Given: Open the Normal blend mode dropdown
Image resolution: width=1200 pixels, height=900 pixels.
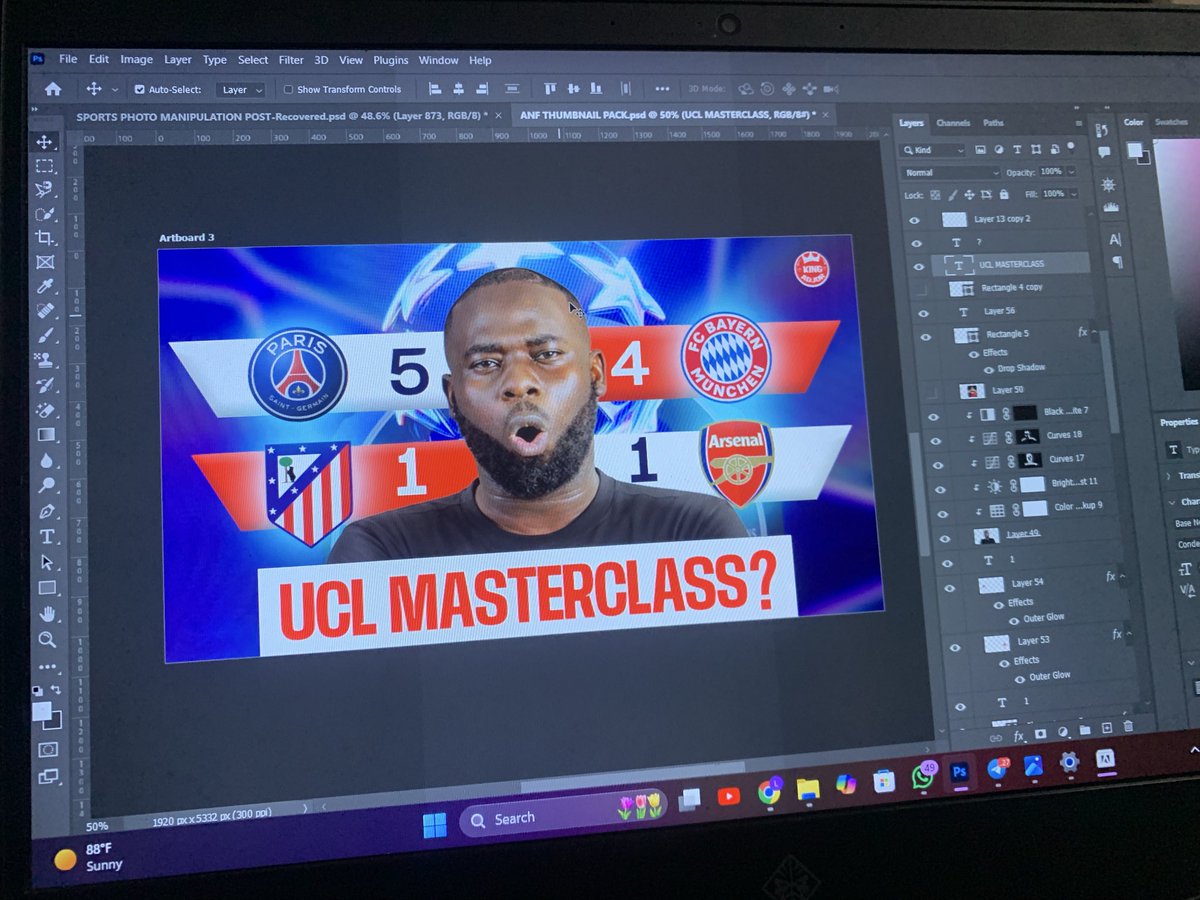Looking at the screenshot, I should pos(951,172).
